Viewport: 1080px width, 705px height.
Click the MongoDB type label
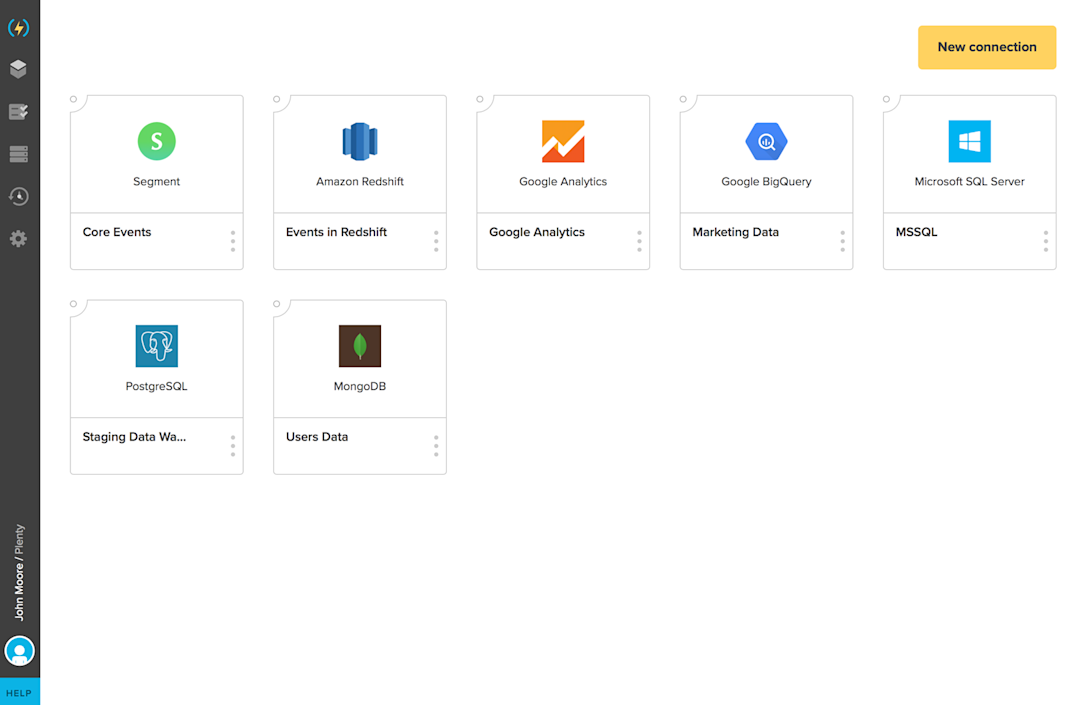coord(360,386)
